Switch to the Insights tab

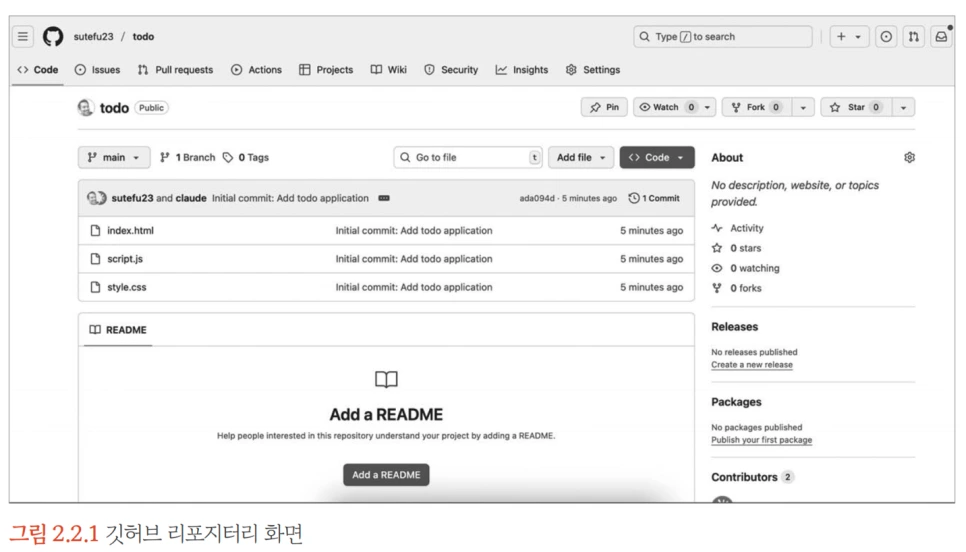[522, 70]
